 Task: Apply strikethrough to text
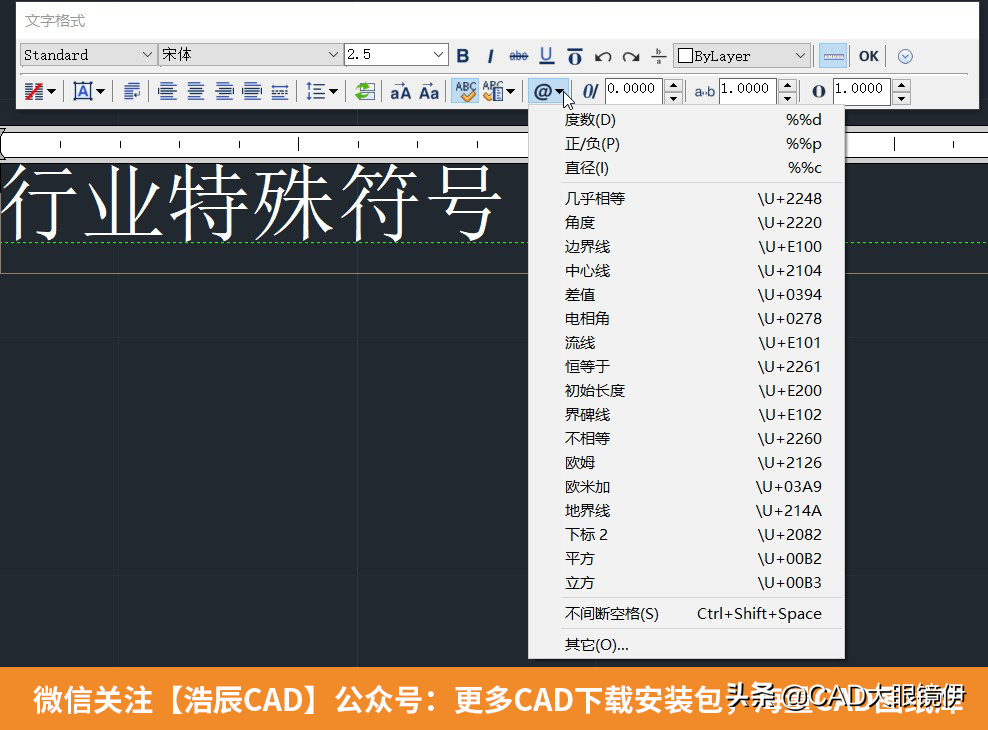[518, 56]
